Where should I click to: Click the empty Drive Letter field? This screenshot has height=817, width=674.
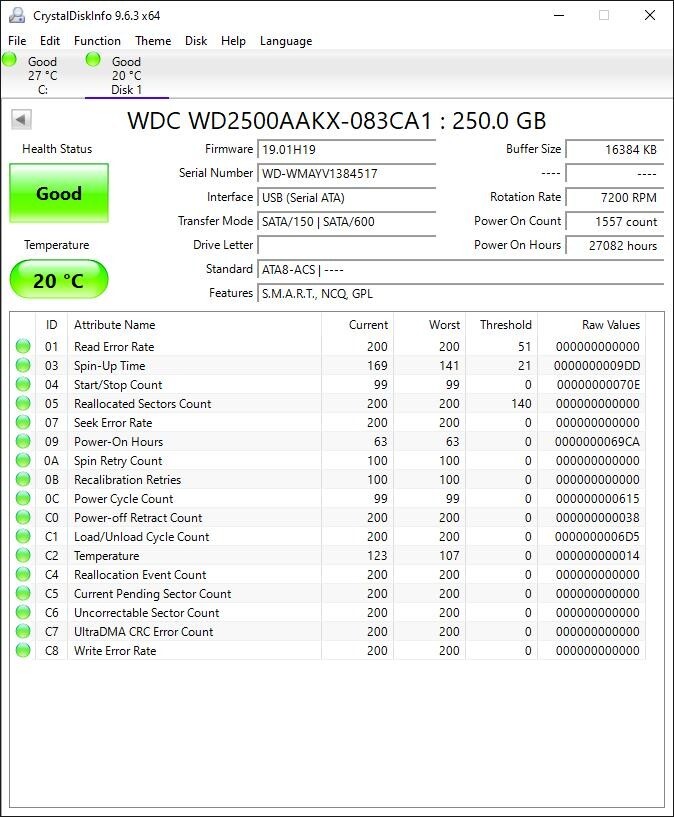(x=347, y=245)
